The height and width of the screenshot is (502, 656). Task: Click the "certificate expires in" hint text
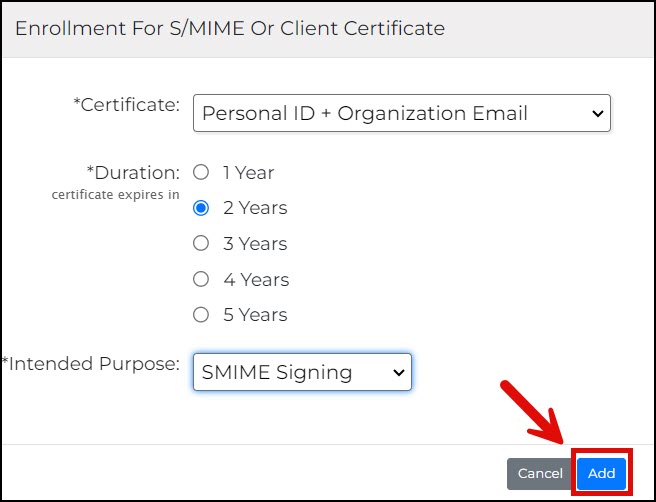115,194
